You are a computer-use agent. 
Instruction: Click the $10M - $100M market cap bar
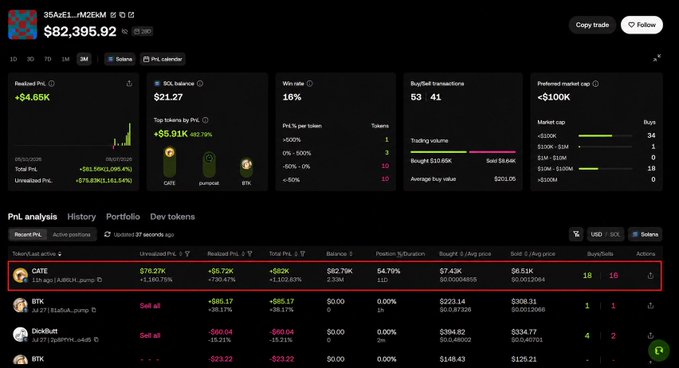[x=605, y=169]
